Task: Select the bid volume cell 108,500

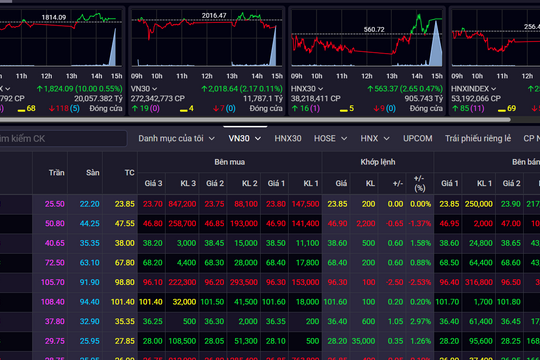Action: coord(182,341)
